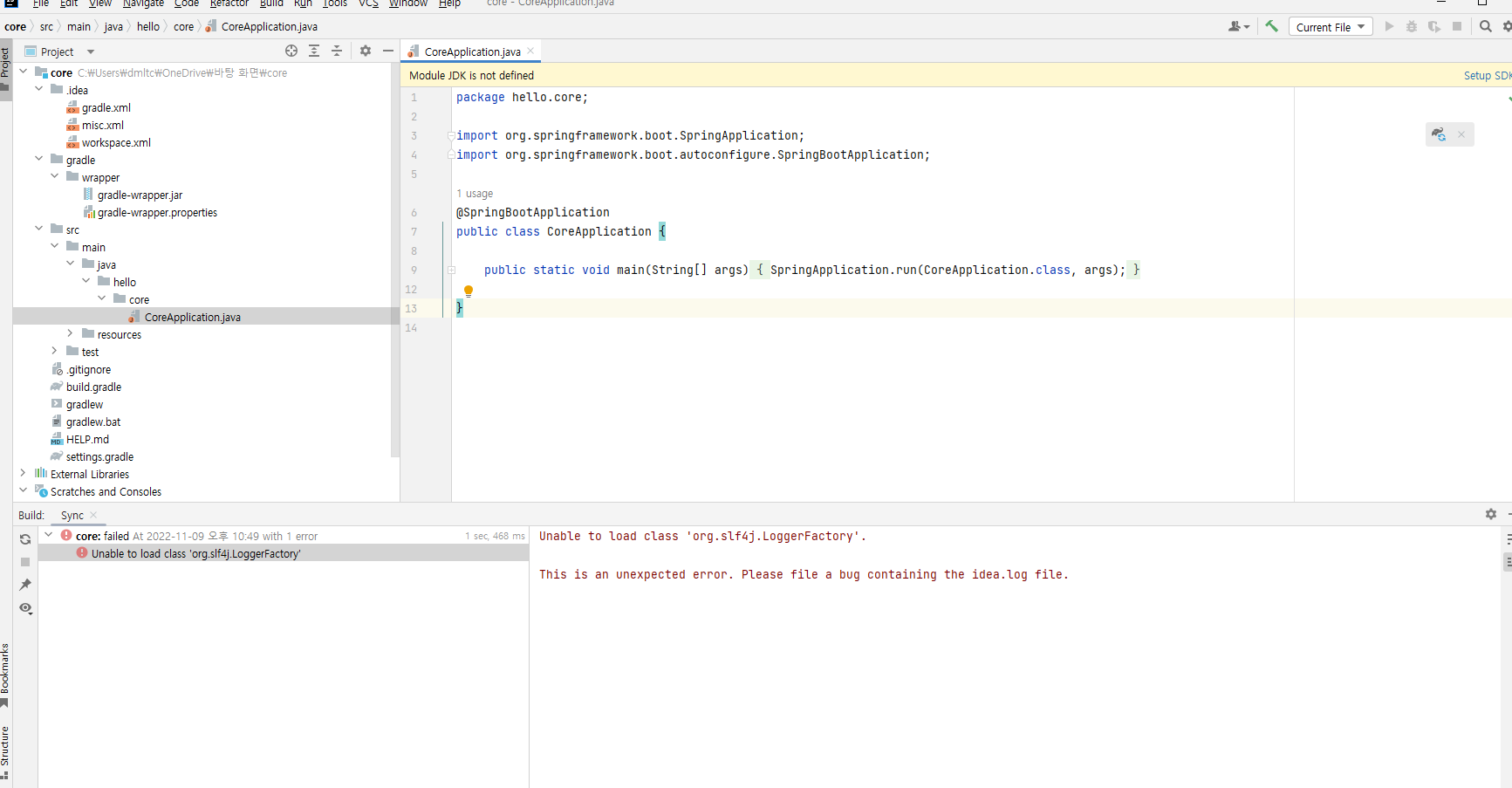Select the CoreApplication.java editor tab
Viewport: 1512px width, 788px height.
(470, 51)
